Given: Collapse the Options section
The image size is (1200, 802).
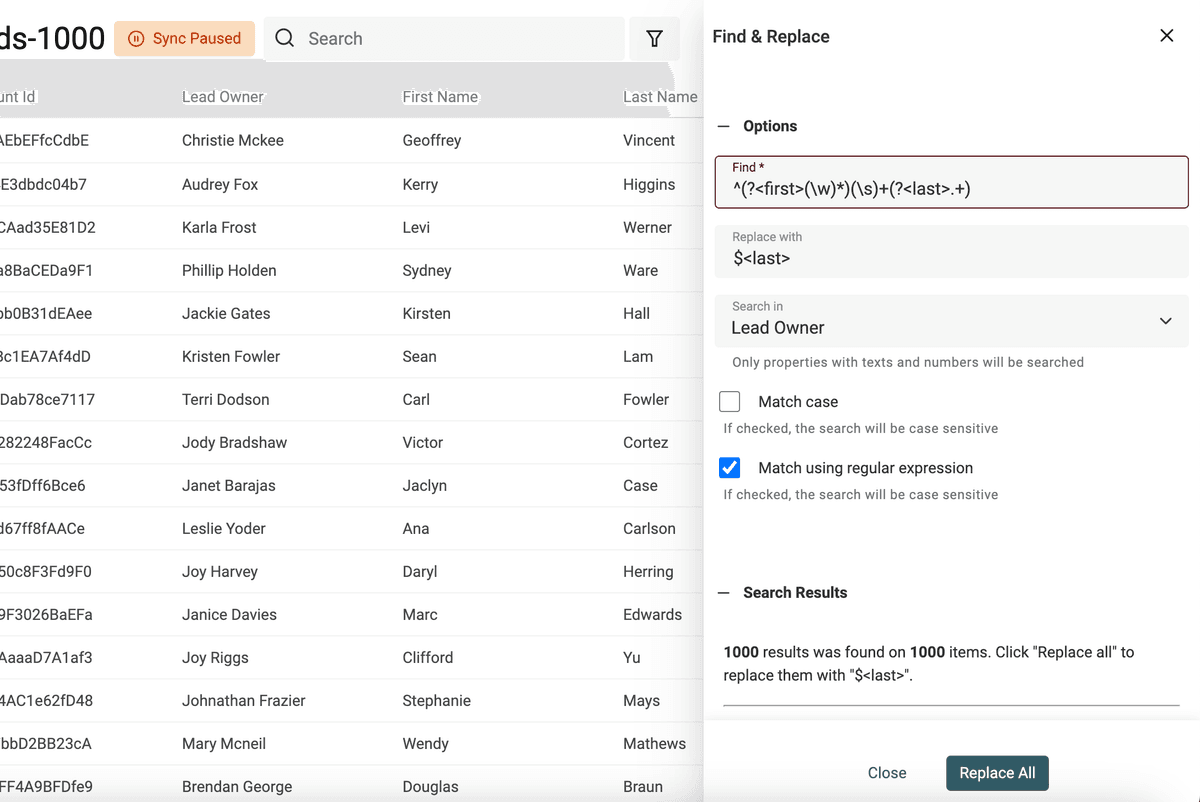Looking at the screenshot, I should click(x=724, y=126).
